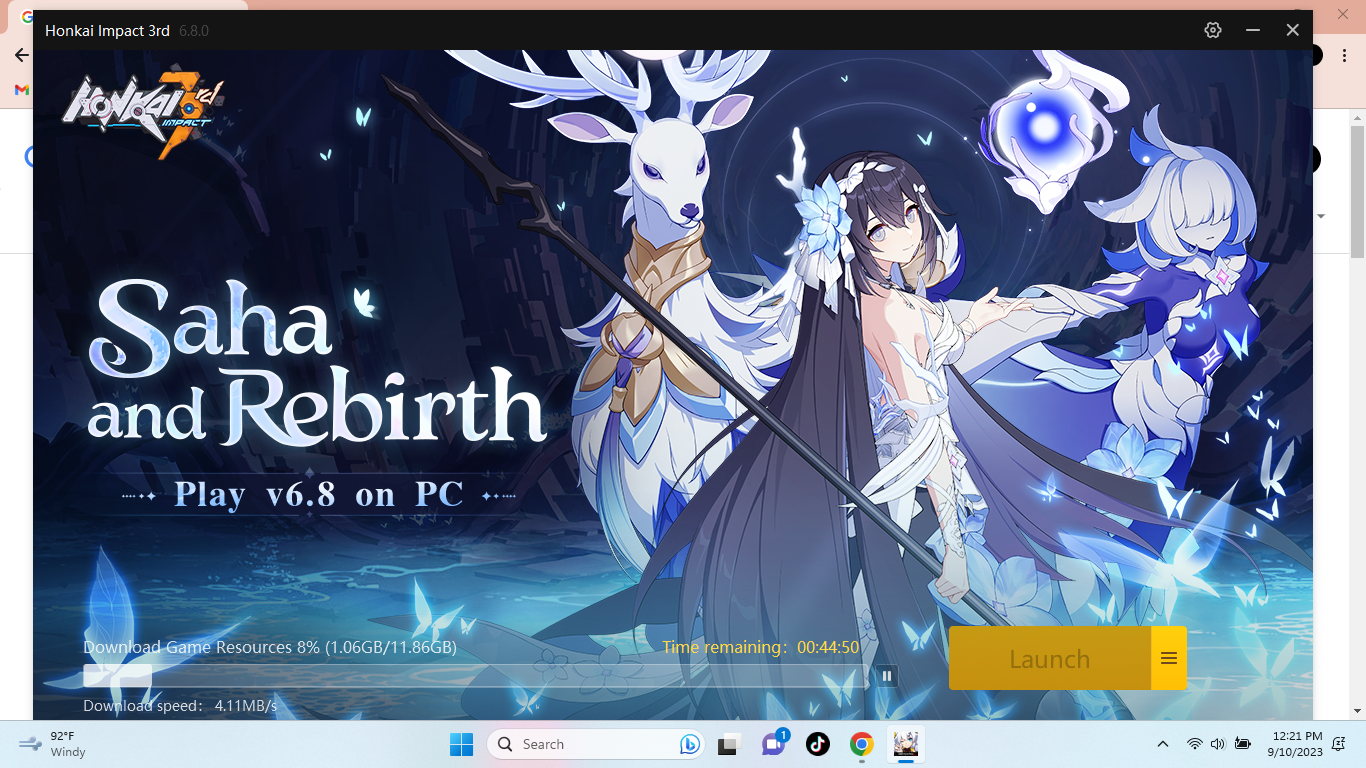This screenshot has height=768, width=1366.
Task: Click the download progress bar
Action: coord(475,676)
